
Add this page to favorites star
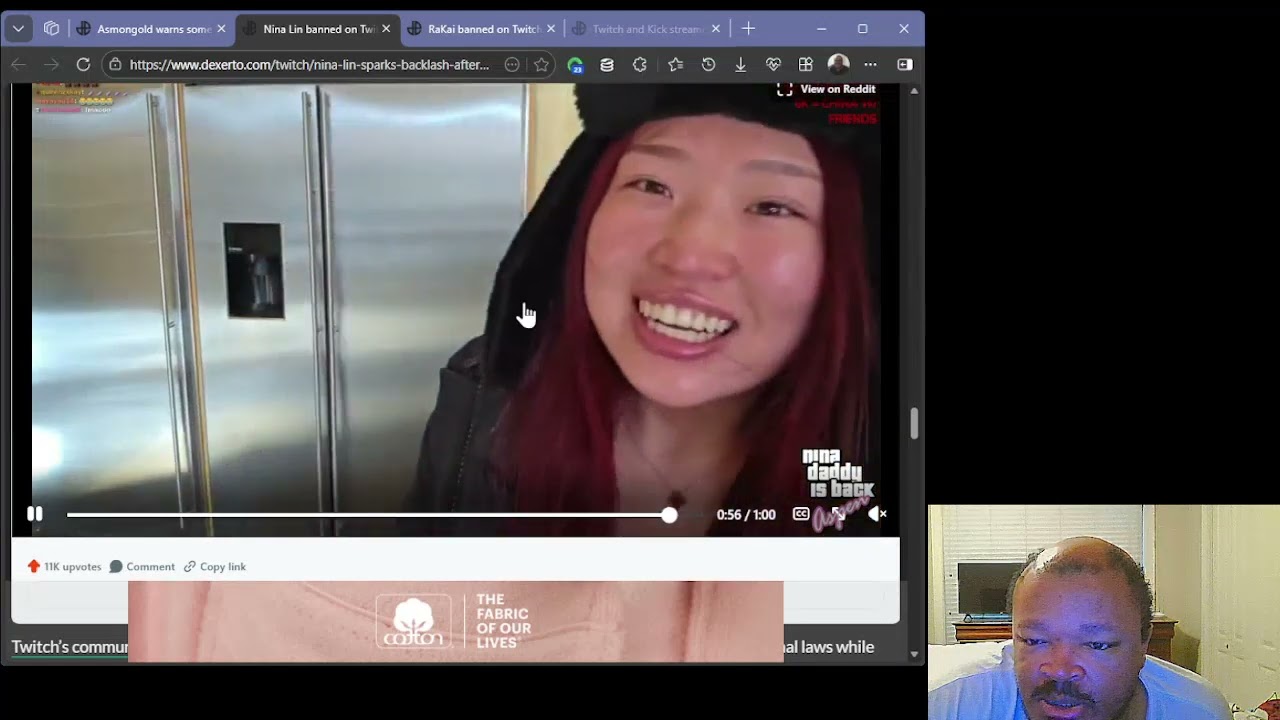[541, 64]
